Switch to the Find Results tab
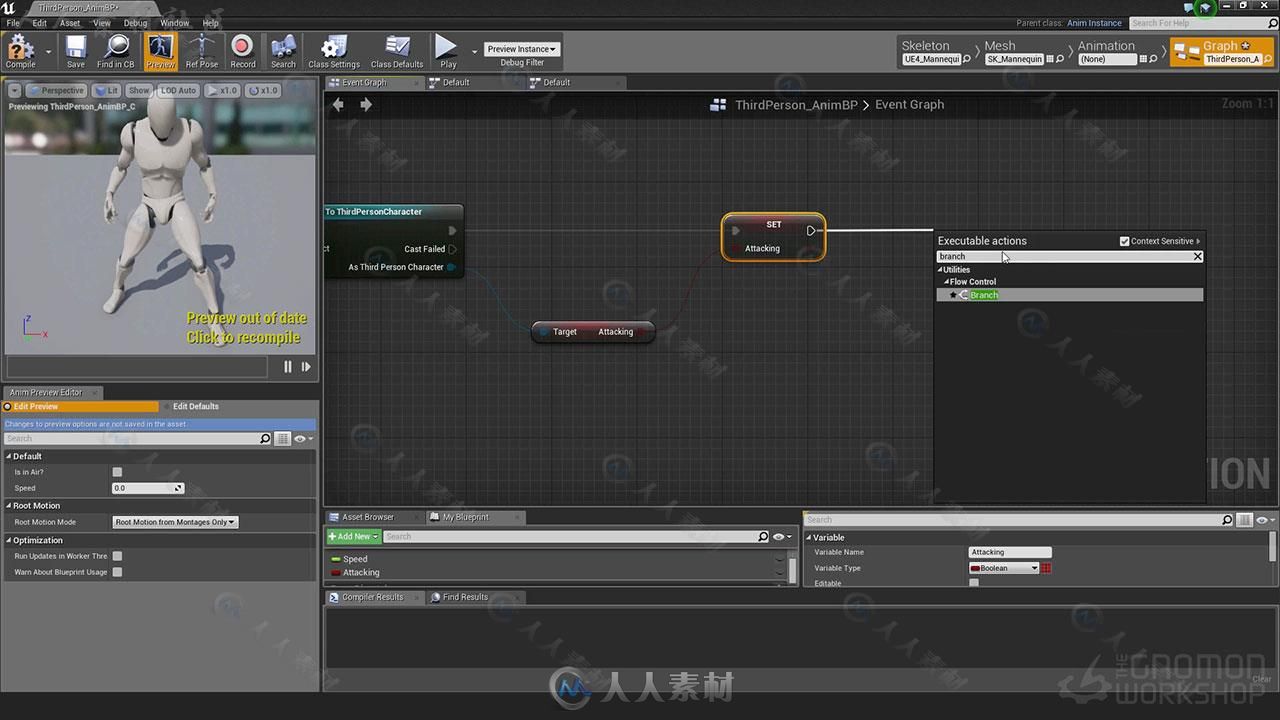The width and height of the screenshot is (1280, 720). click(x=465, y=597)
